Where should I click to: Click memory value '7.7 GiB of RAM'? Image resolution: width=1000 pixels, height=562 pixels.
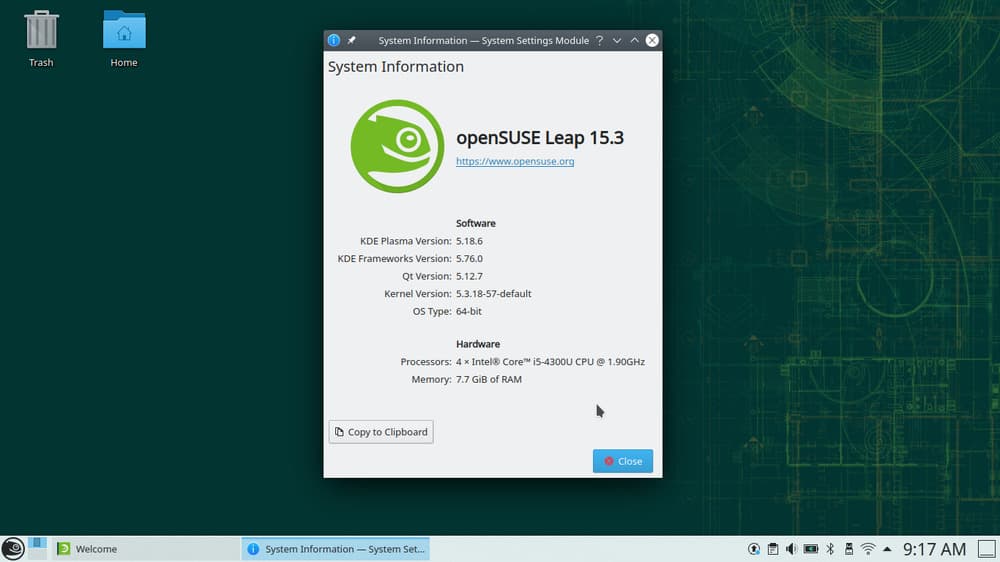(489, 379)
